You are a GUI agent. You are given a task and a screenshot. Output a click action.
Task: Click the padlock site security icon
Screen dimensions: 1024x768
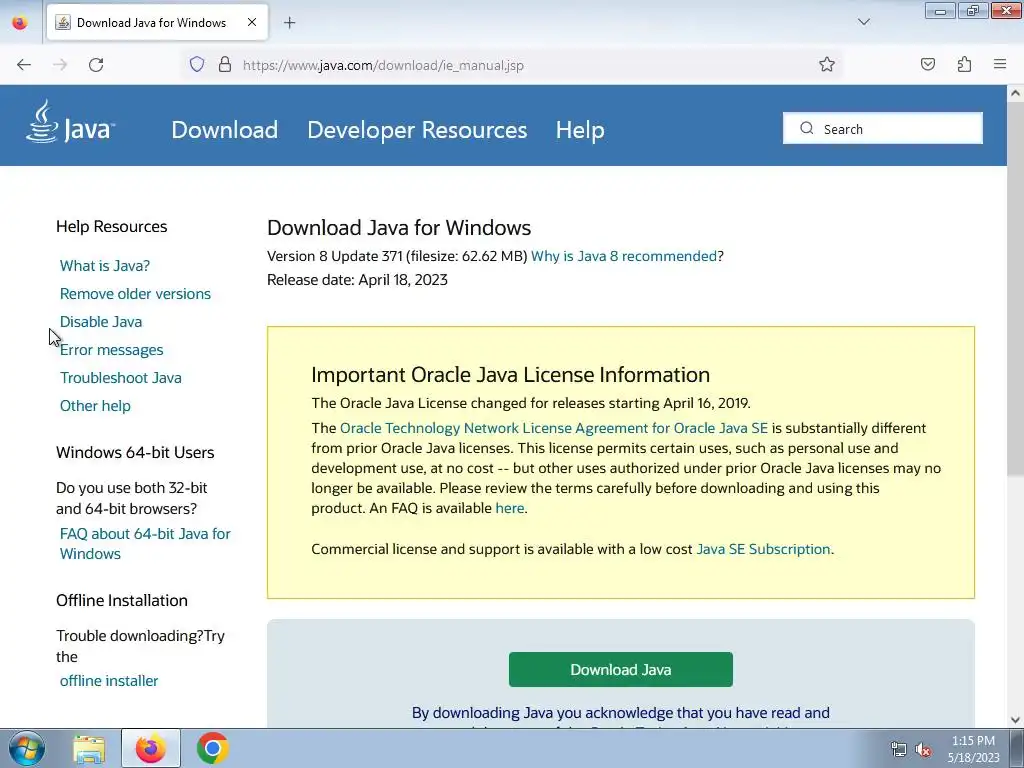point(225,65)
